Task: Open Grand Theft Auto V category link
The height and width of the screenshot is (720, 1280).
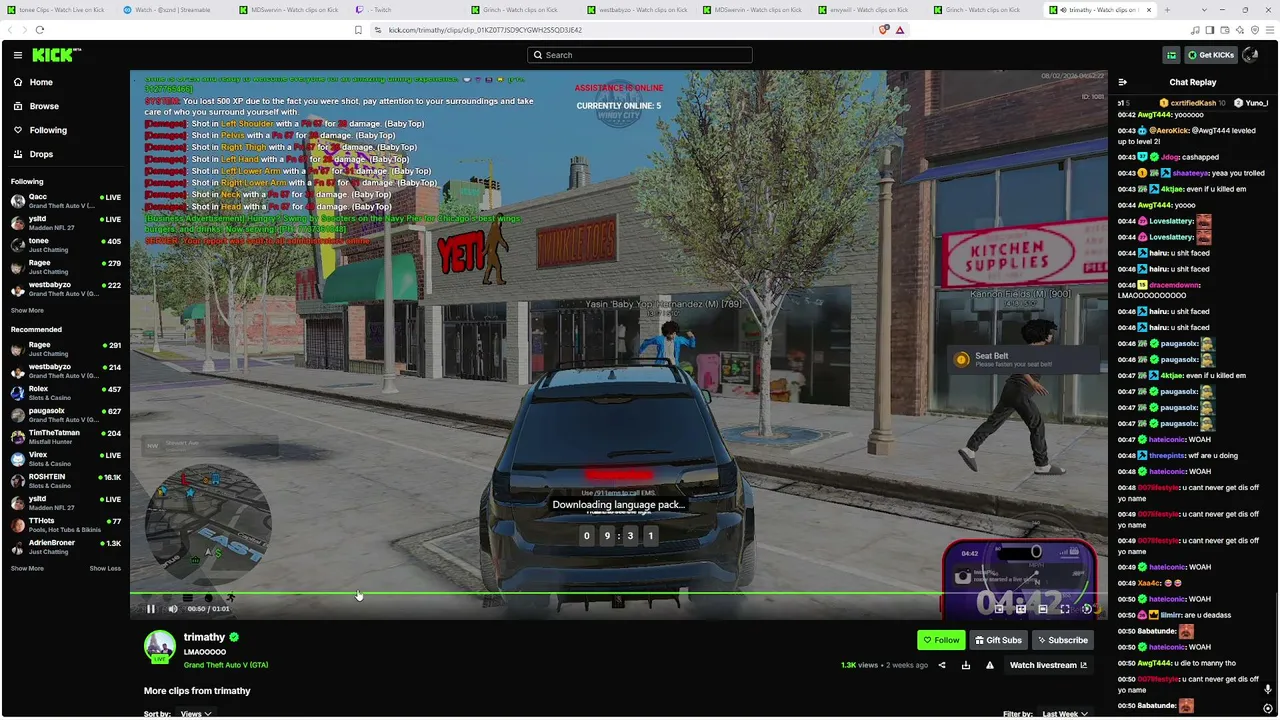Action: click(x=226, y=665)
